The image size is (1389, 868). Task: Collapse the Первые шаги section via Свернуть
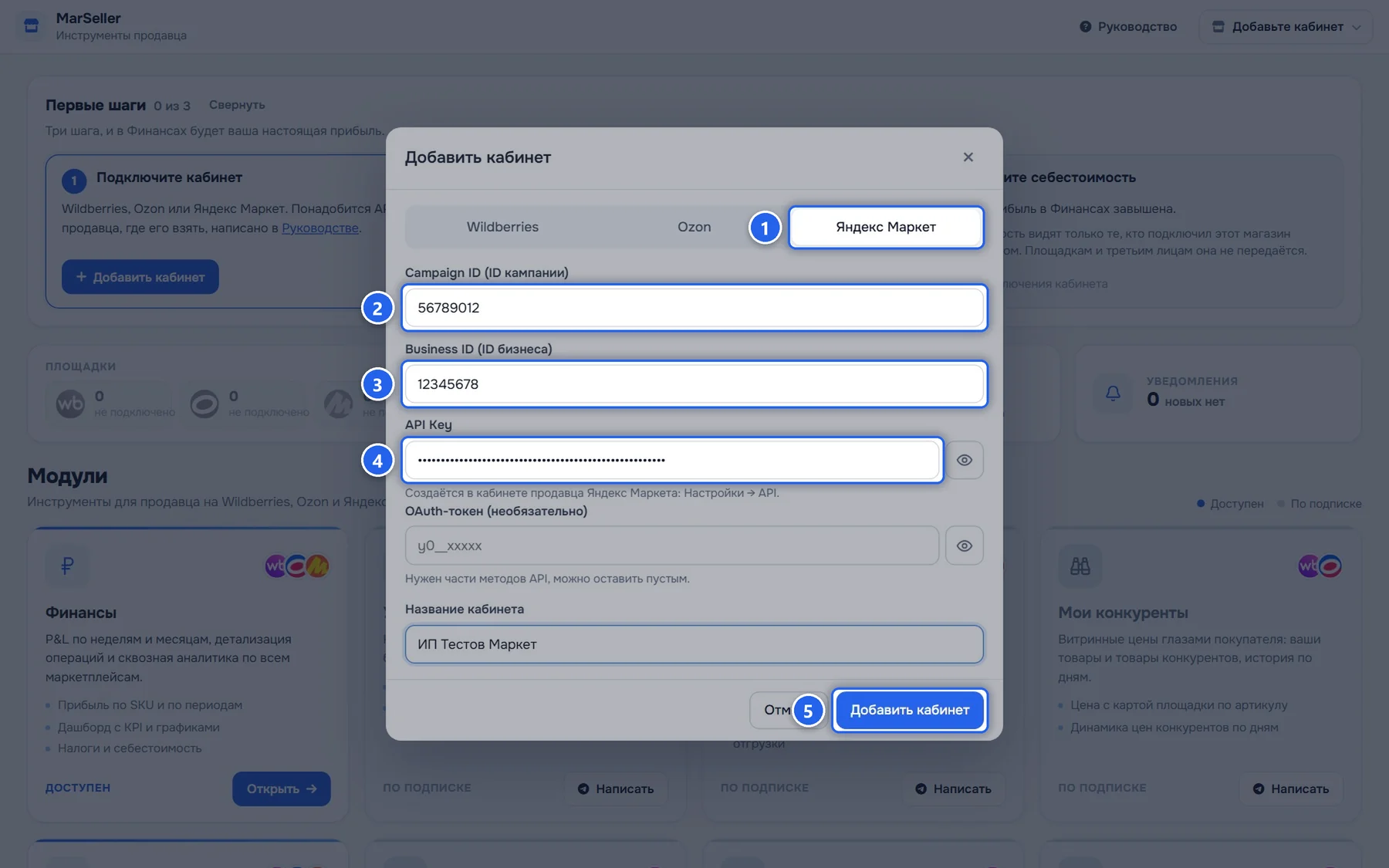[237, 105]
